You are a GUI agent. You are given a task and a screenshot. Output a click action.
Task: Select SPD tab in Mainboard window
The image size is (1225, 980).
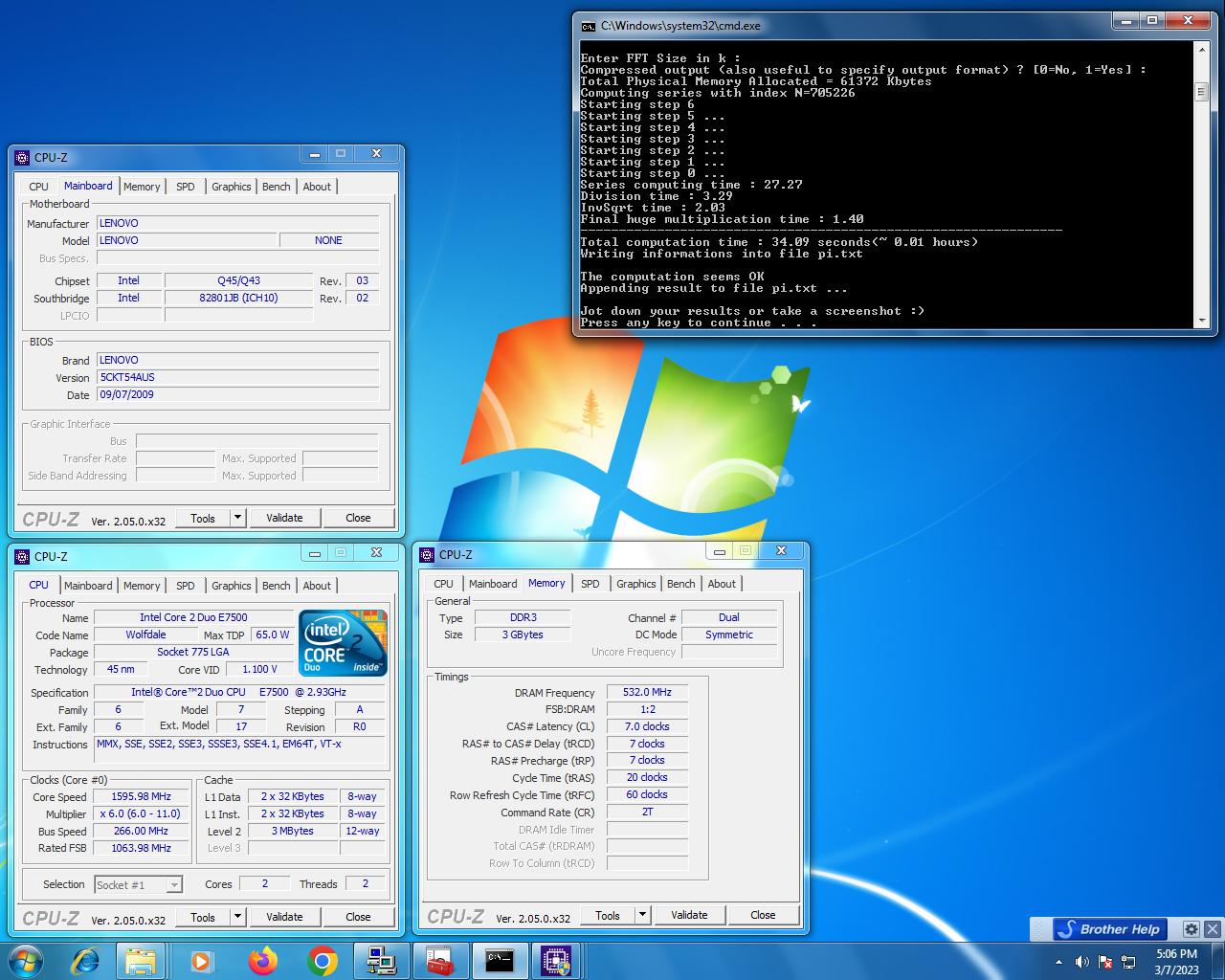pyautogui.click(x=186, y=187)
